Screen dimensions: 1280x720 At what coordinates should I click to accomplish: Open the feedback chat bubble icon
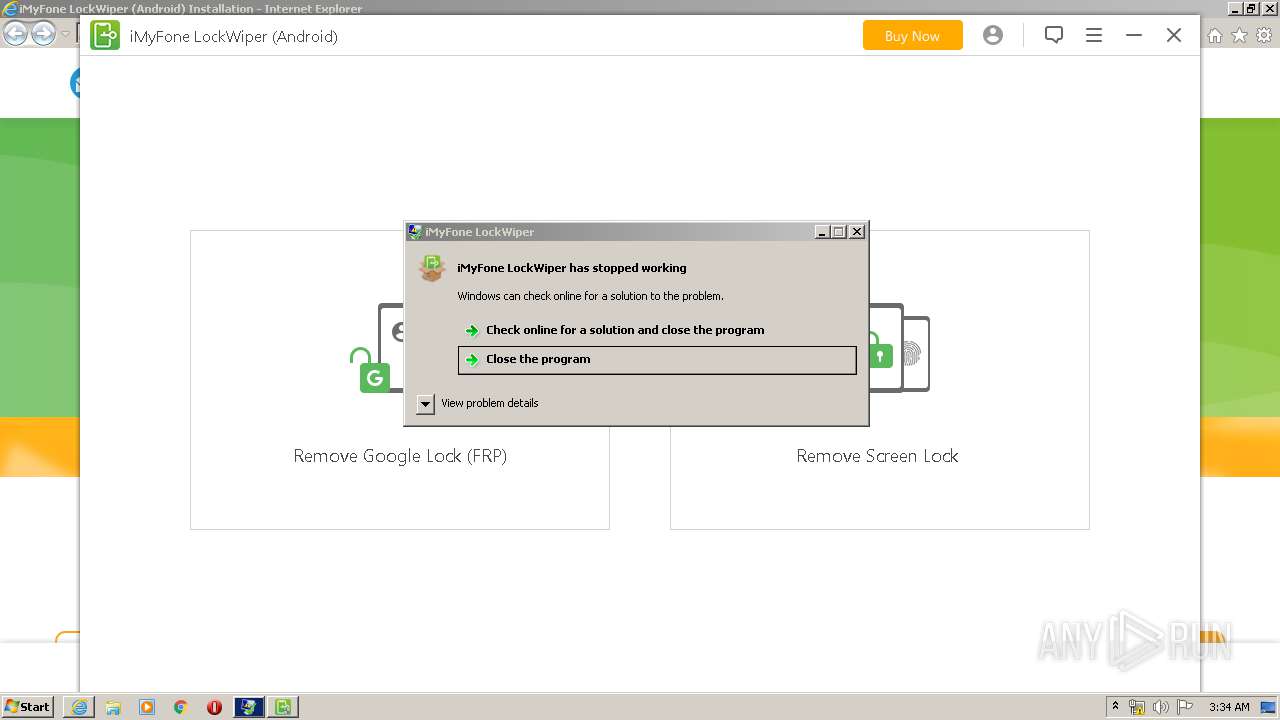click(1054, 36)
